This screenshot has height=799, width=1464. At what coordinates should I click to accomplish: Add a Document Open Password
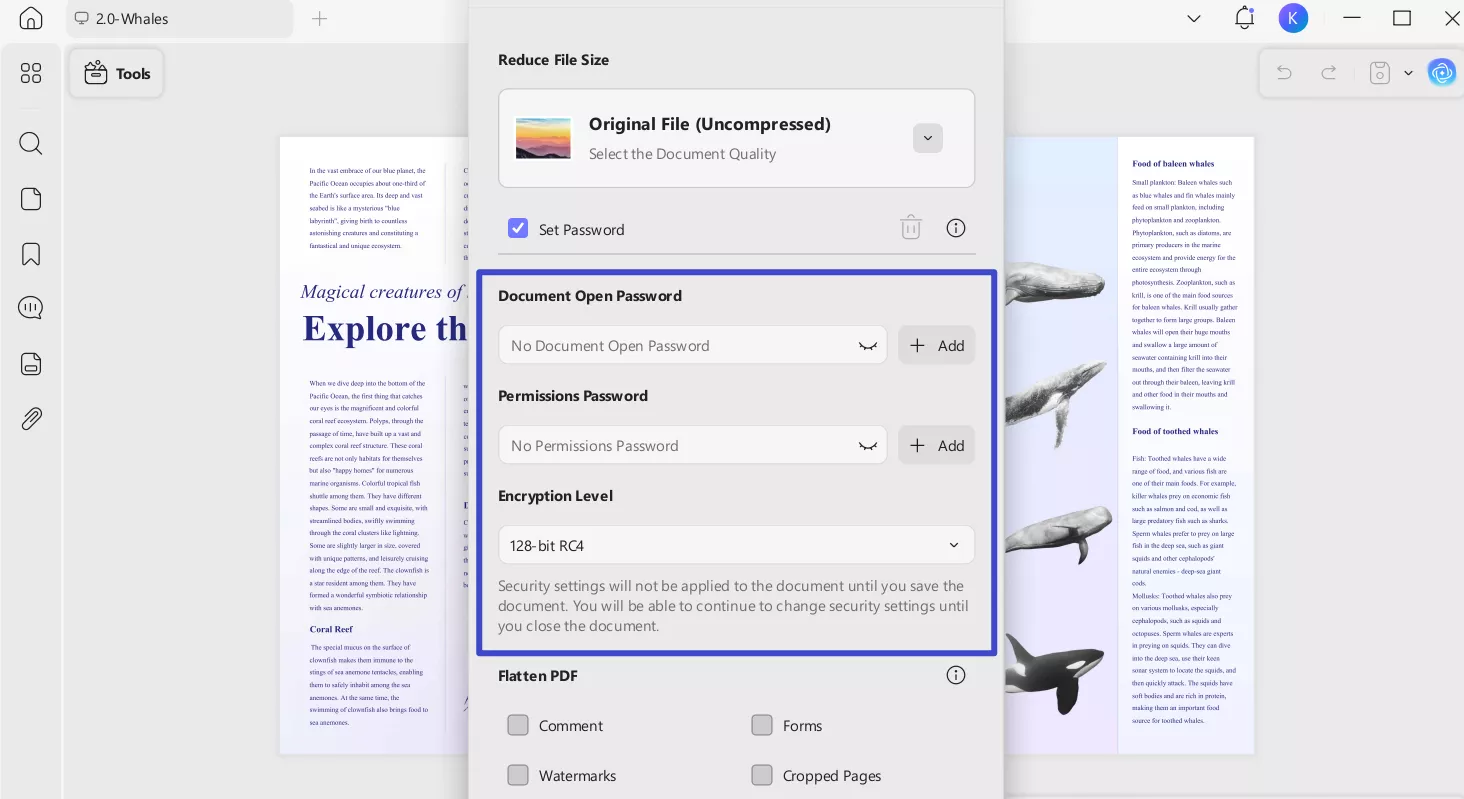(x=936, y=345)
